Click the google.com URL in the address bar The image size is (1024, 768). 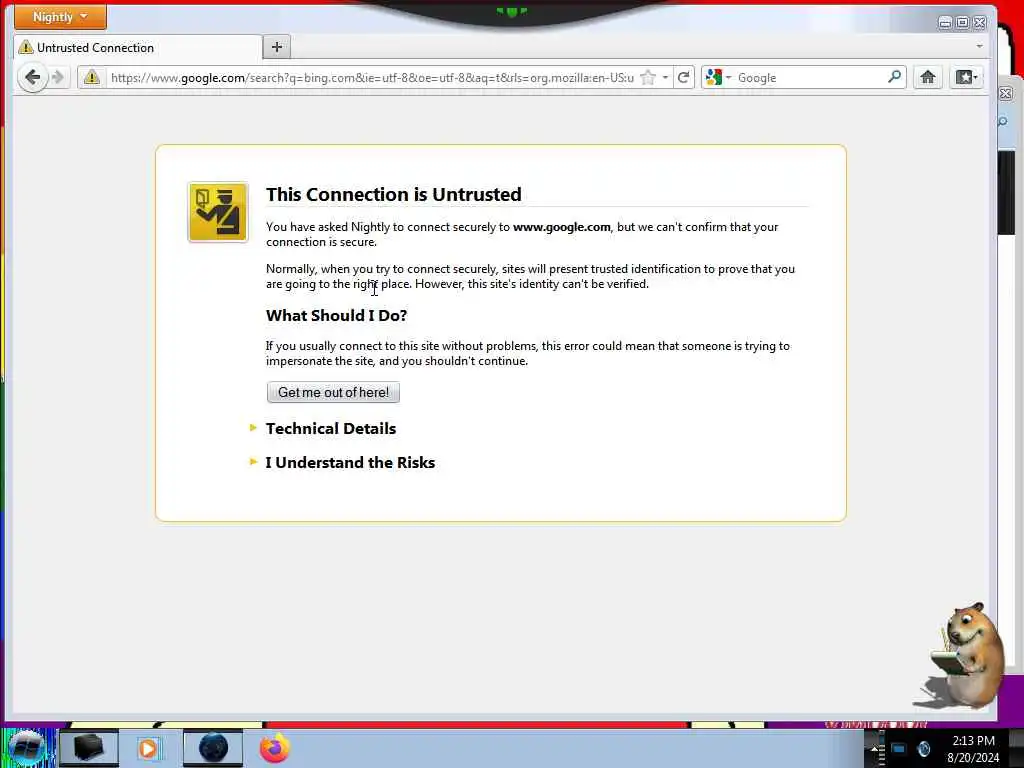click(x=372, y=78)
